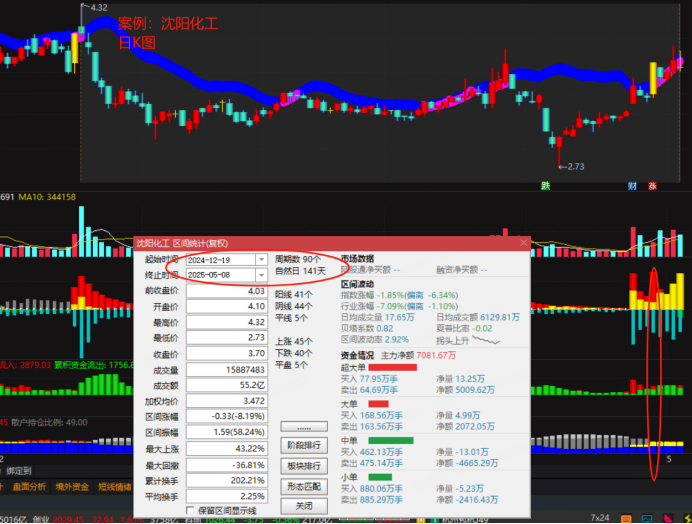The height and width of the screenshot is (524, 692).
Task: Click the 日均成交量 17.65万 text
Action: coord(377,317)
